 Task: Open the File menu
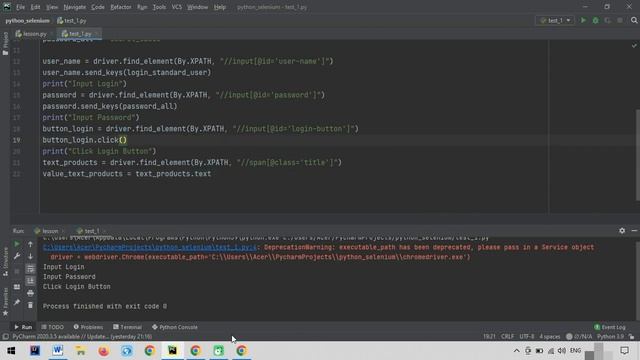click(20, 7)
